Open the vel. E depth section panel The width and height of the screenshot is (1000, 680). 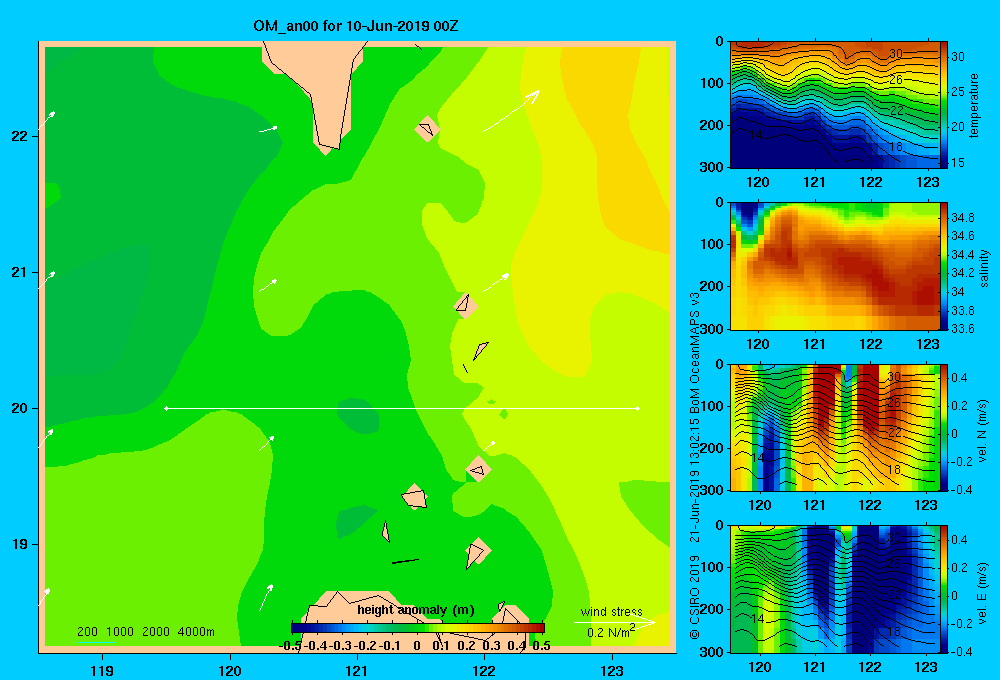pyautogui.click(x=834, y=589)
